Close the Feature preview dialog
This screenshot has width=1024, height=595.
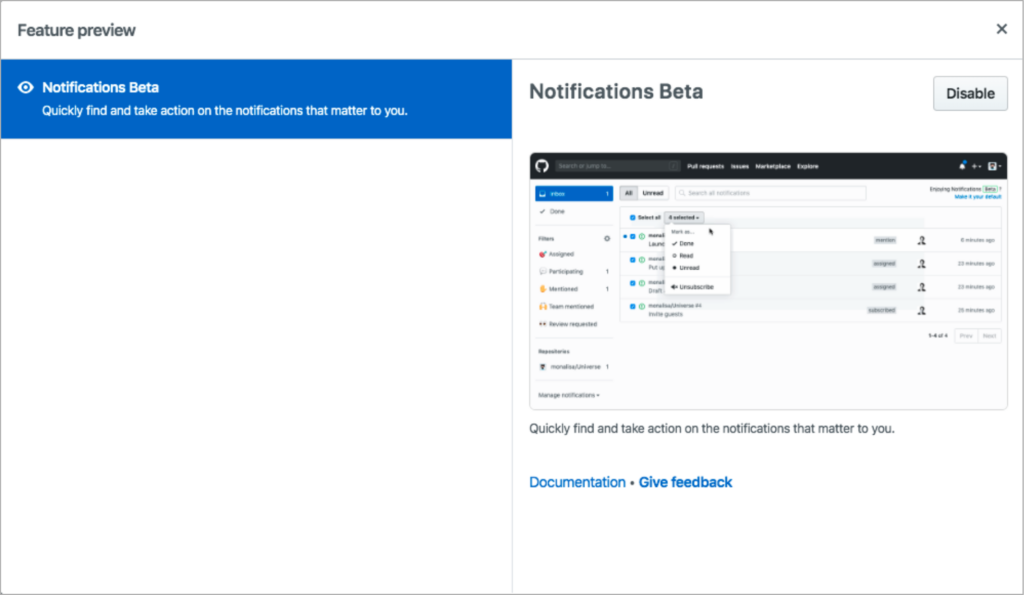pyautogui.click(x=1001, y=29)
